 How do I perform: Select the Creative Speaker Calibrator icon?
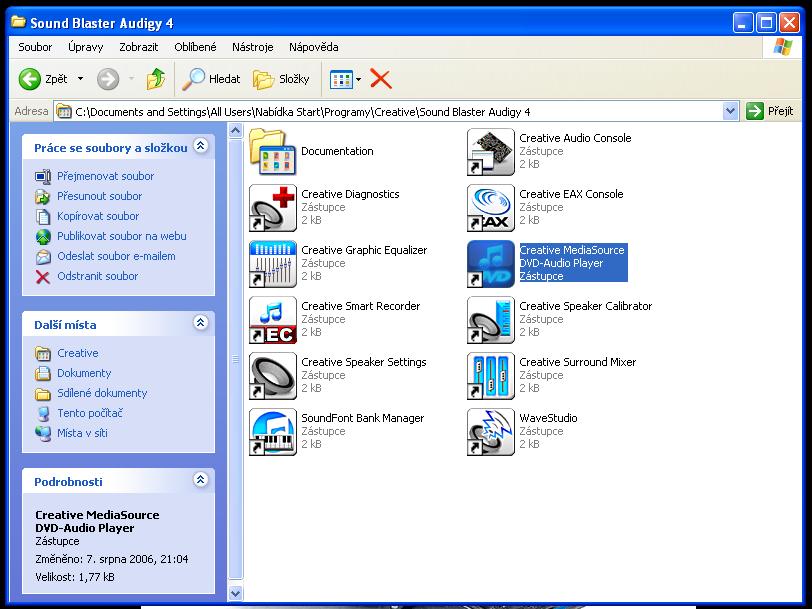pos(491,320)
